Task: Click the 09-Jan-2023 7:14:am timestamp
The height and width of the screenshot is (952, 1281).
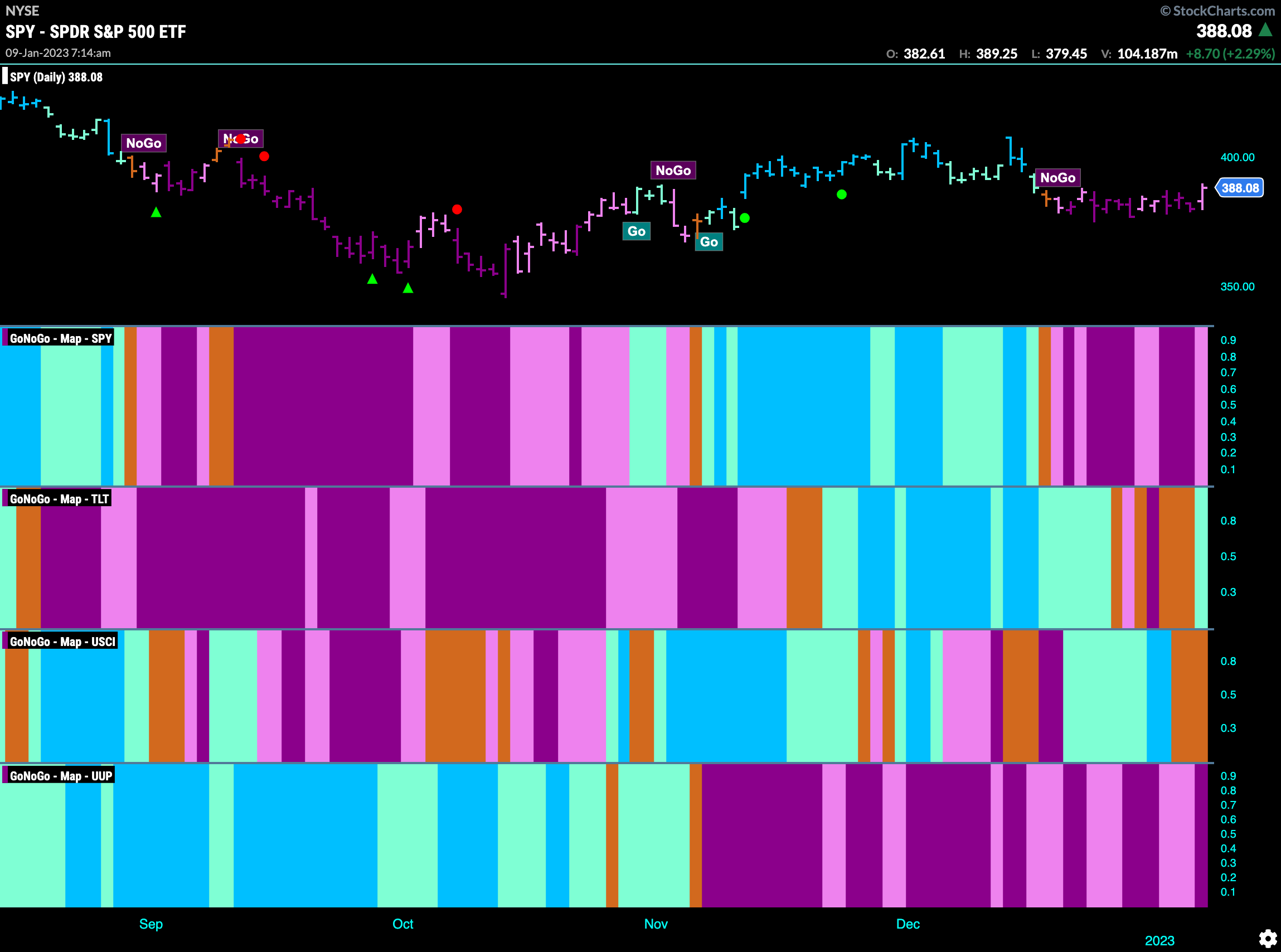Action: [x=58, y=53]
